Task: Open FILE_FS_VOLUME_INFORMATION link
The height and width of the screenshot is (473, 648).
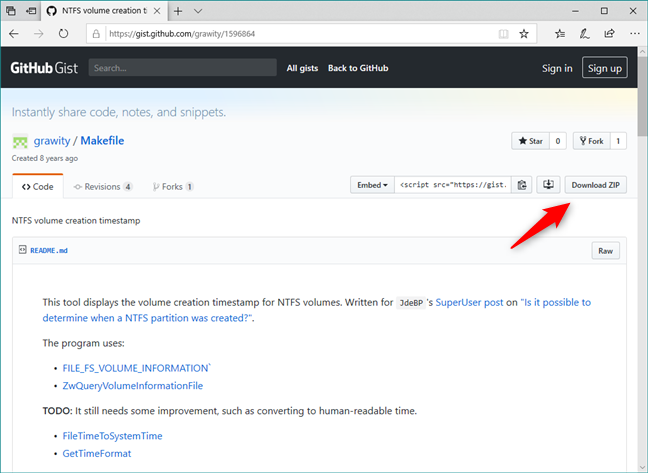Action: click(x=136, y=368)
